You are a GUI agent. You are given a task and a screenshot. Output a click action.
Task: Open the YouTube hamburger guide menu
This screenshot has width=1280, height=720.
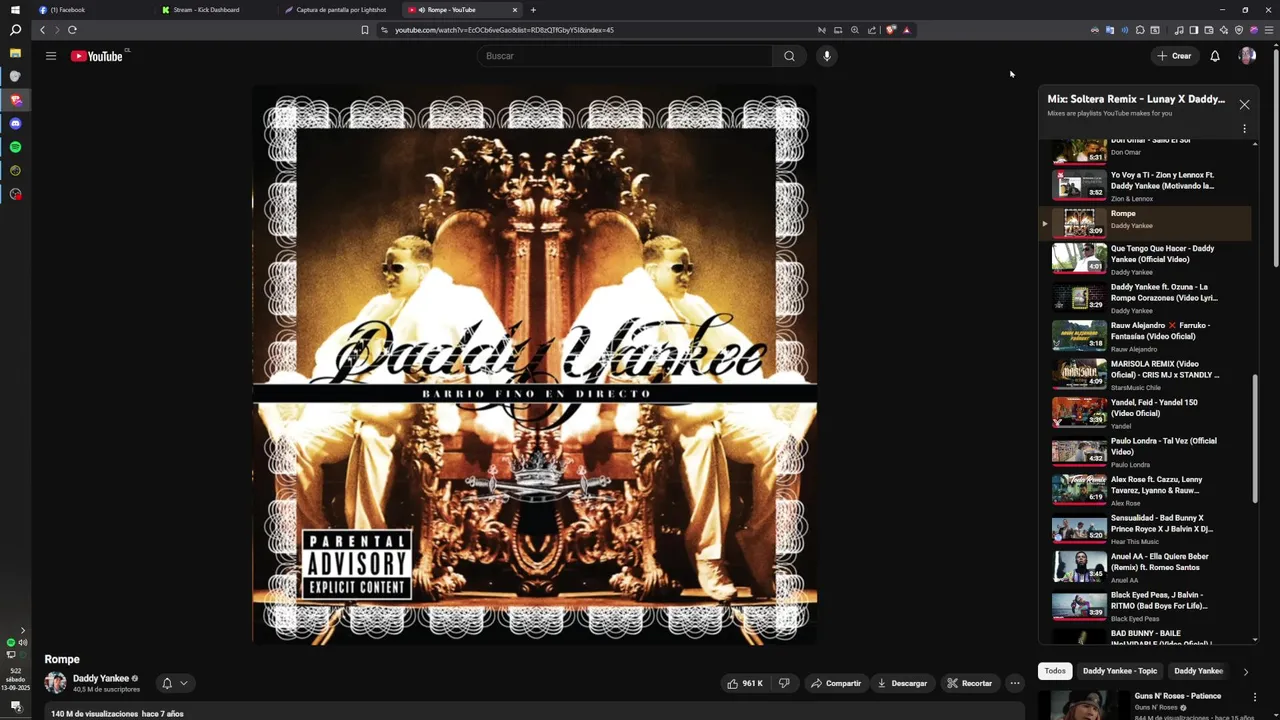click(51, 56)
